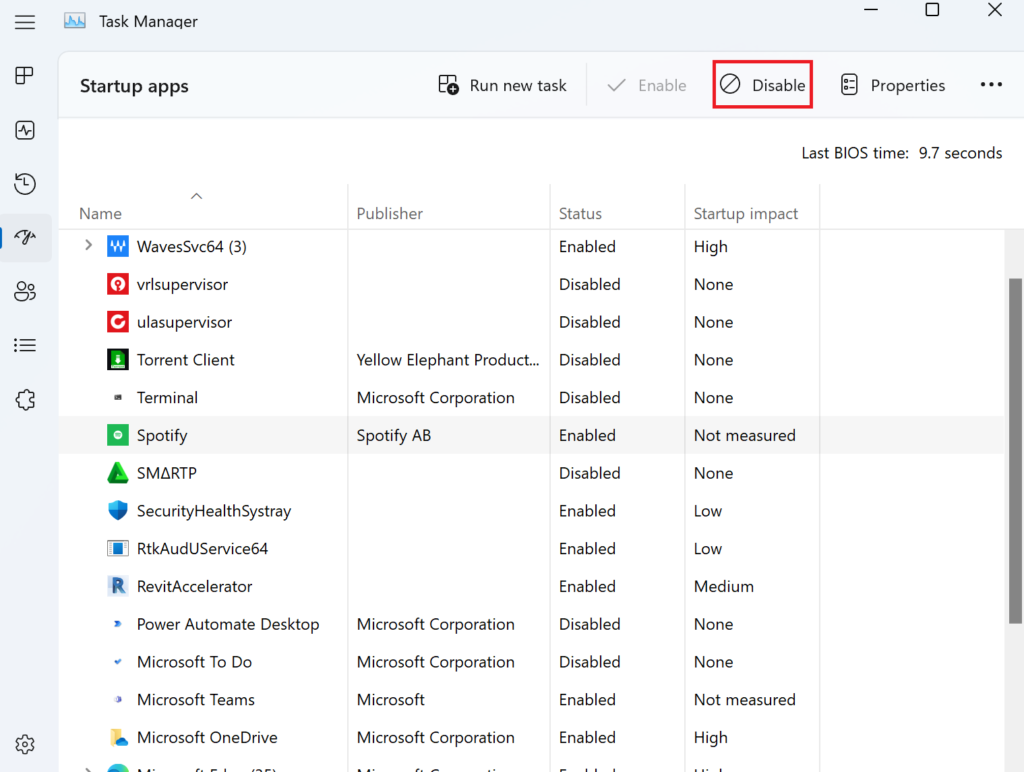Viewport: 1024px width, 772px height.
Task: Go to Processes page in sidebar
Action: point(25,76)
